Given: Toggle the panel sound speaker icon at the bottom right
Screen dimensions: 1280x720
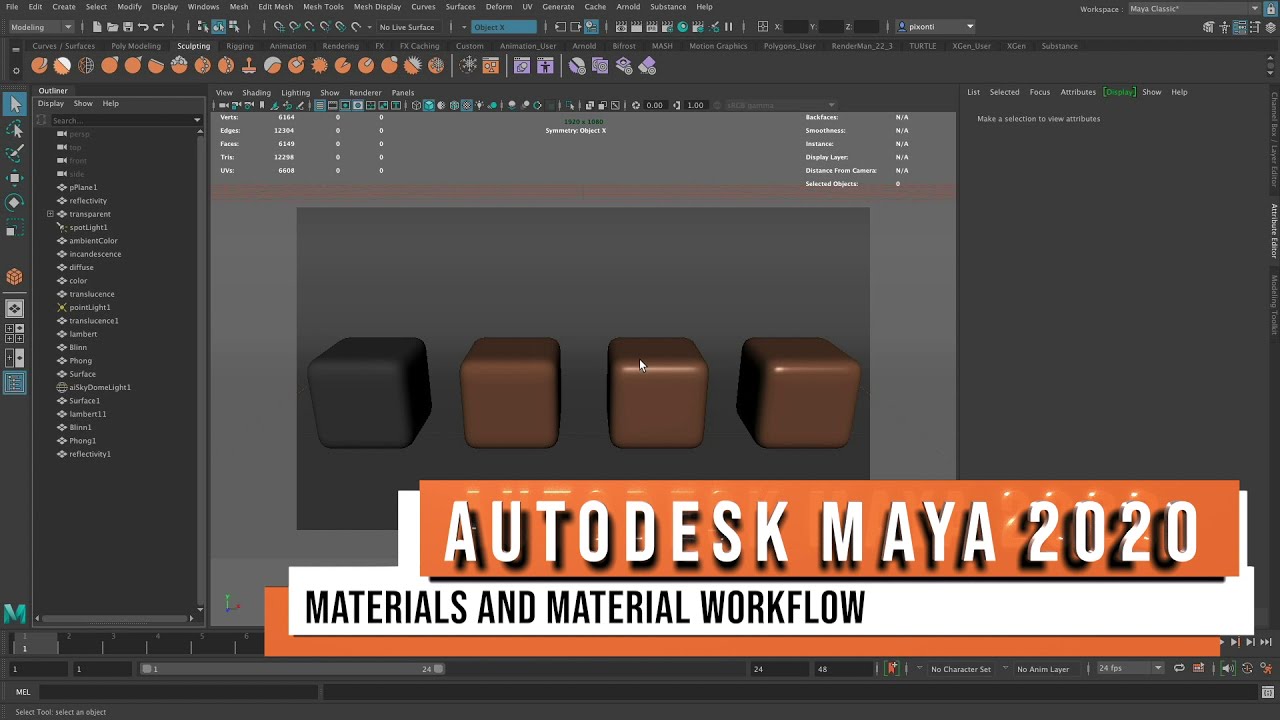Looking at the screenshot, I should 1227,668.
